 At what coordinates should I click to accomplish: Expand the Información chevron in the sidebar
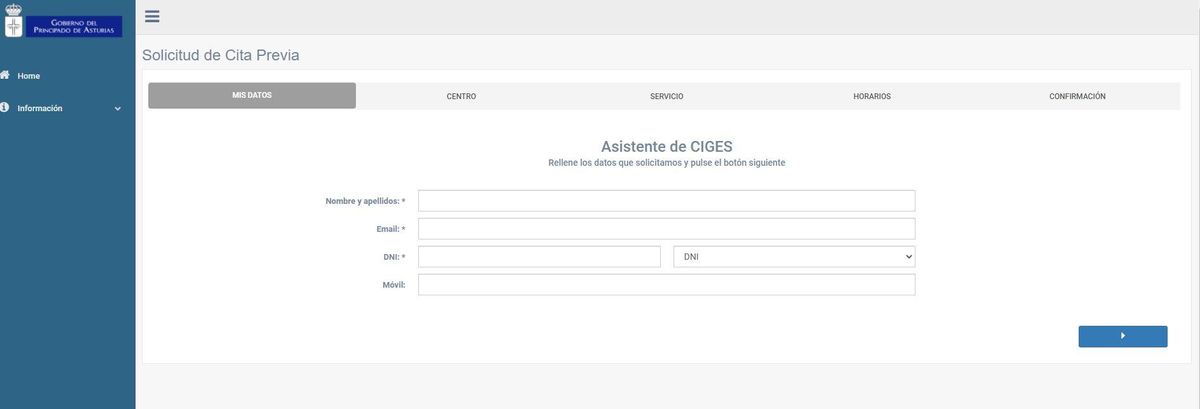click(x=117, y=109)
